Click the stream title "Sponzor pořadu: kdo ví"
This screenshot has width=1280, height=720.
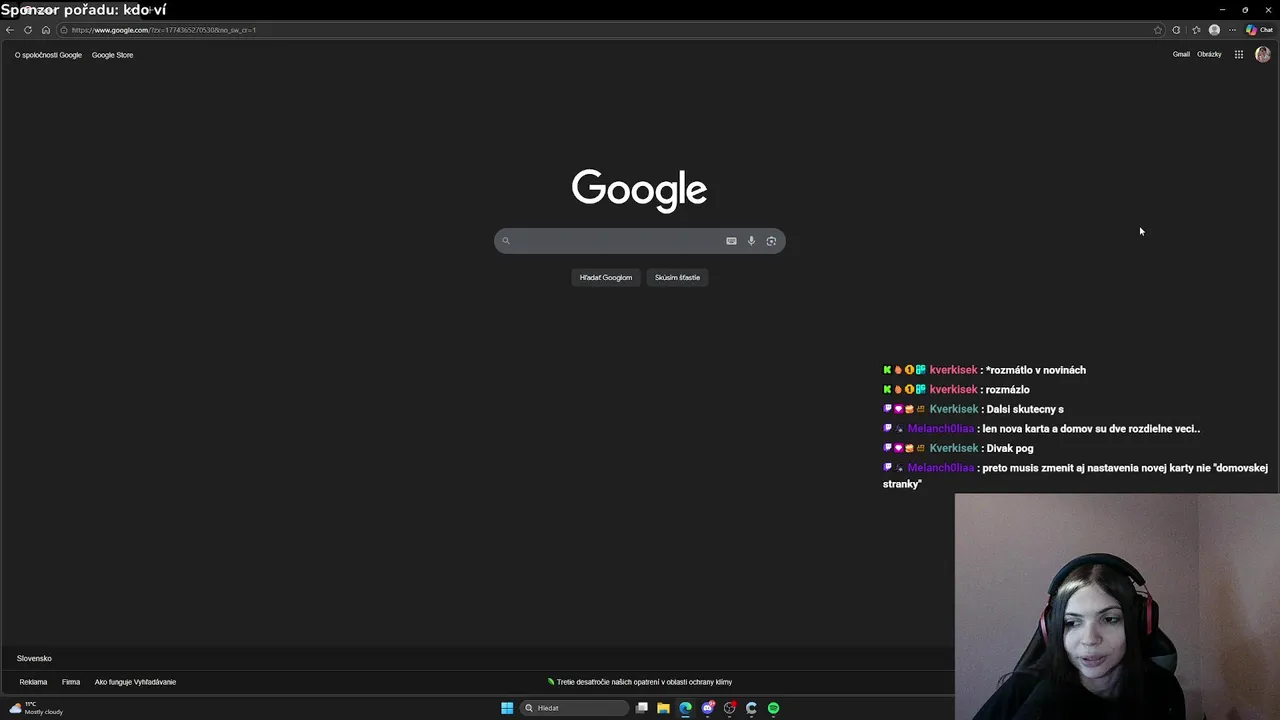84,10
